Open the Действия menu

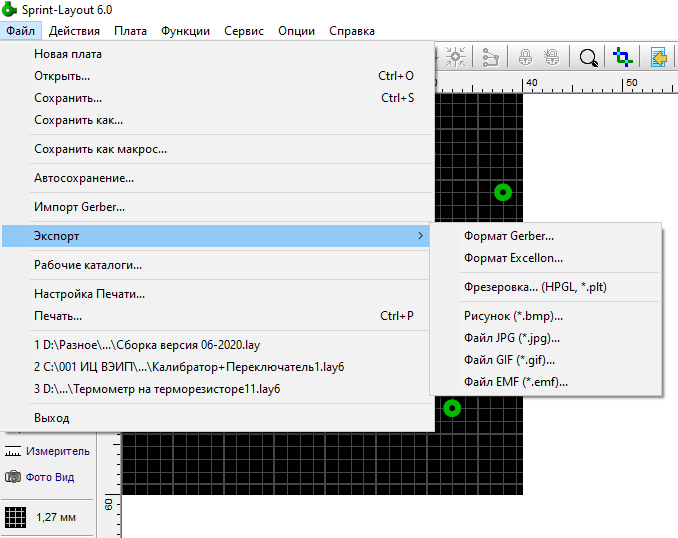(x=74, y=31)
